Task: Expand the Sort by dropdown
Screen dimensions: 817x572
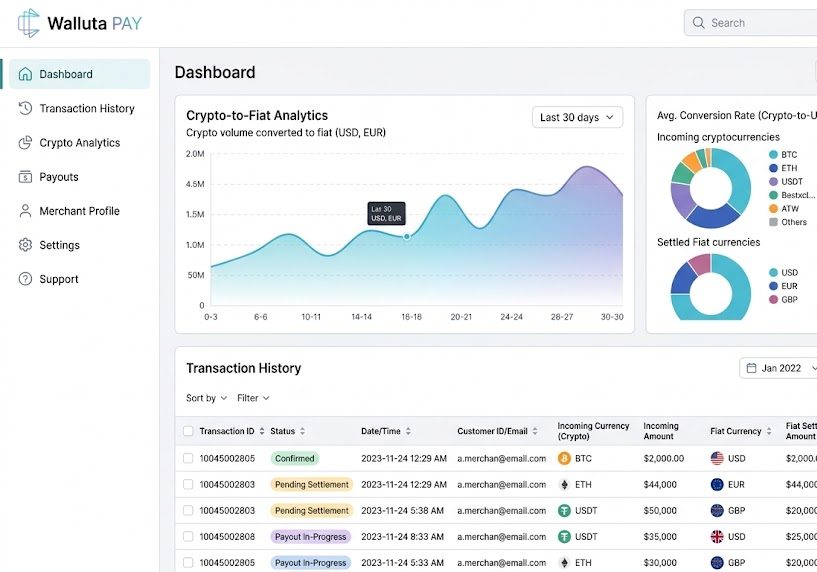Action: coord(206,398)
